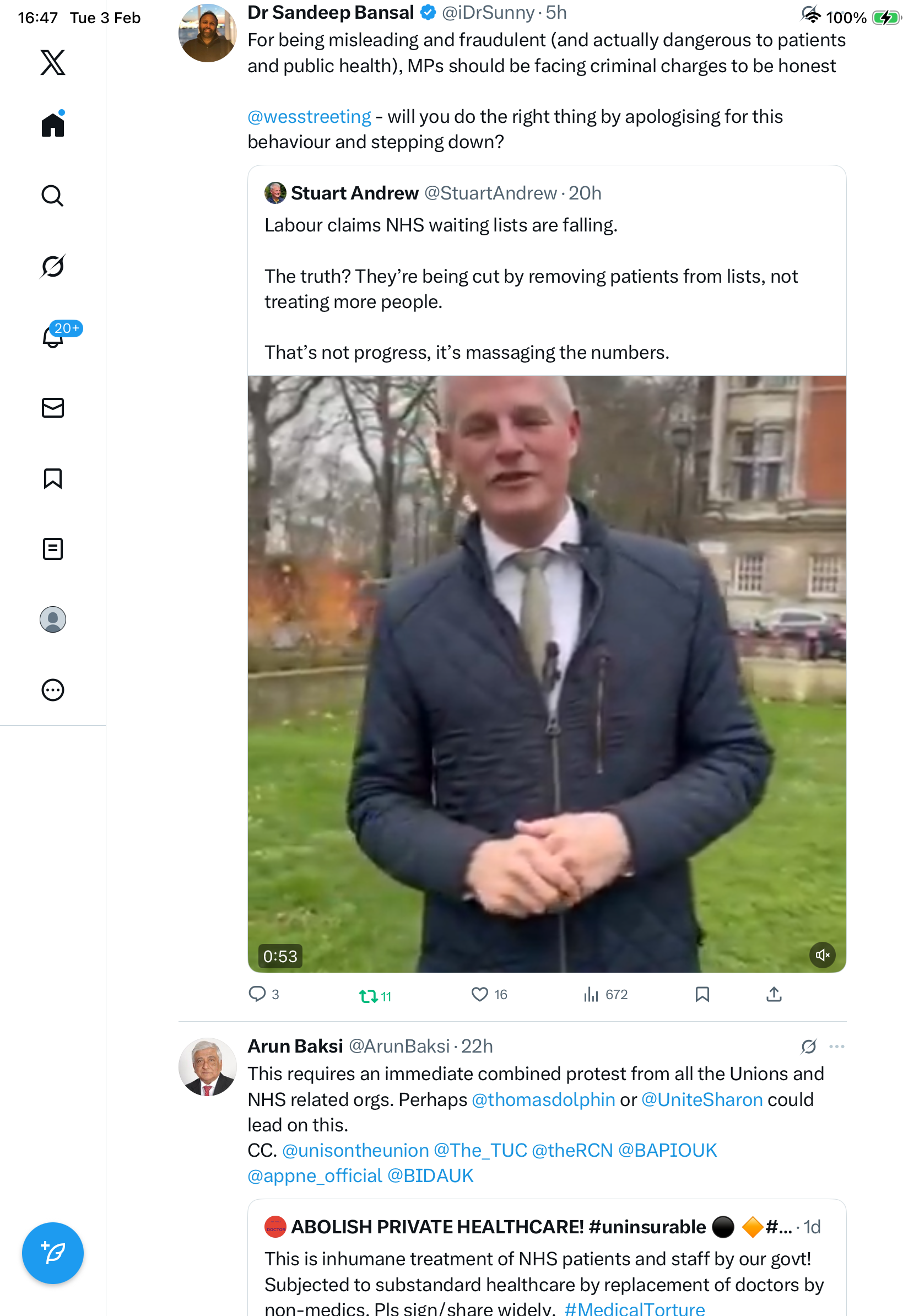The width and height of the screenshot is (919, 1316).
Task: Open the Search icon in sidebar
Action: (53, 196)
